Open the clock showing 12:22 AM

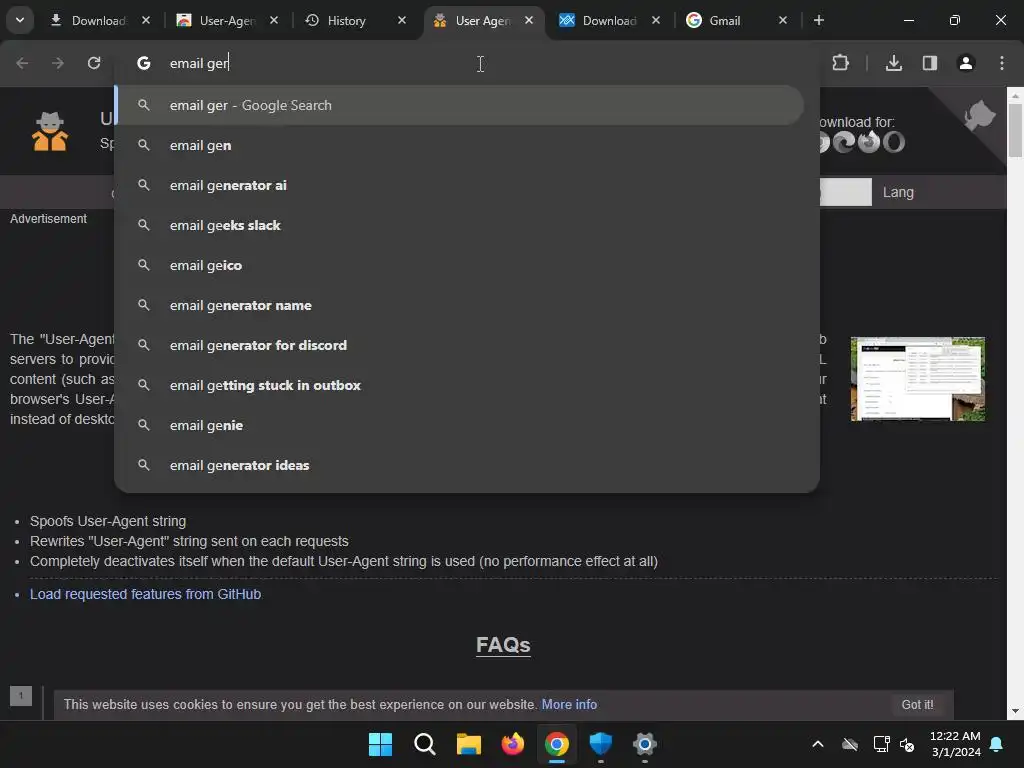[955, 744]
